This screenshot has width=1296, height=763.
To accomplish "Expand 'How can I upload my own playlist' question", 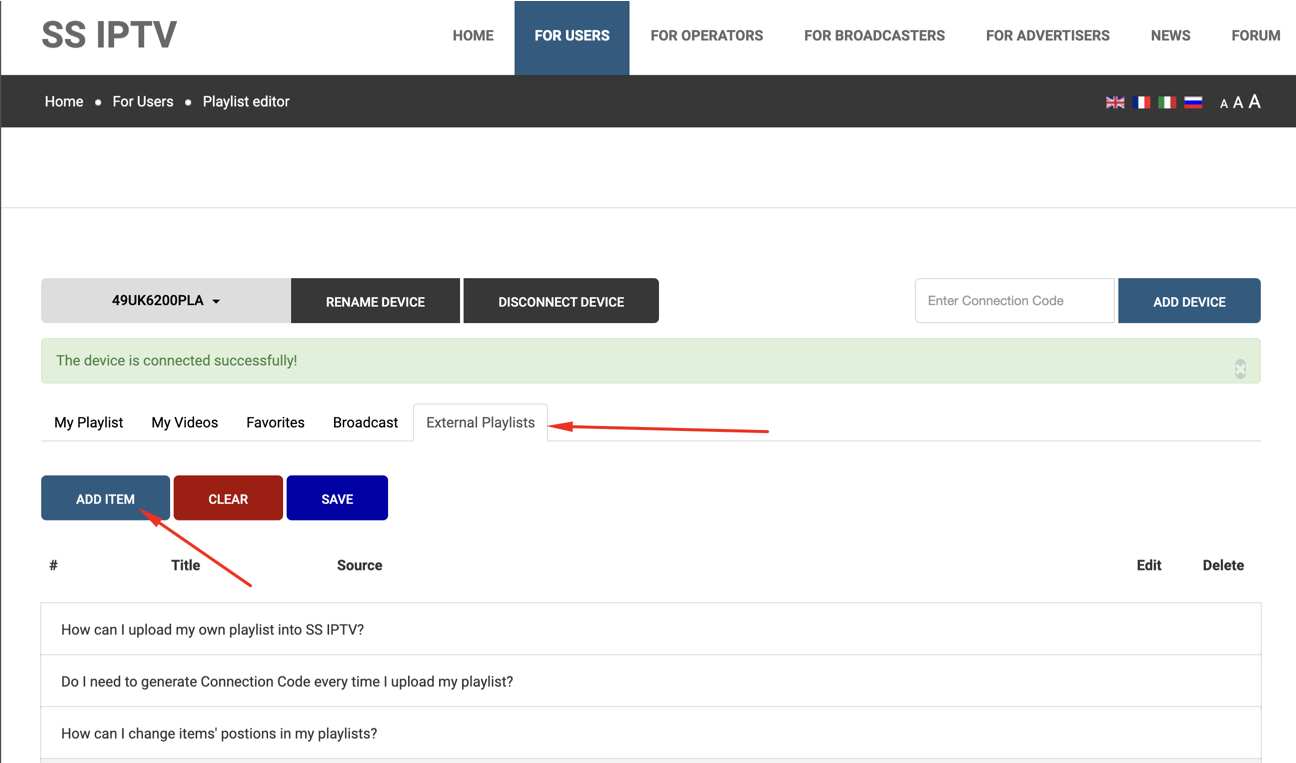I will click(x=651, y=629).
